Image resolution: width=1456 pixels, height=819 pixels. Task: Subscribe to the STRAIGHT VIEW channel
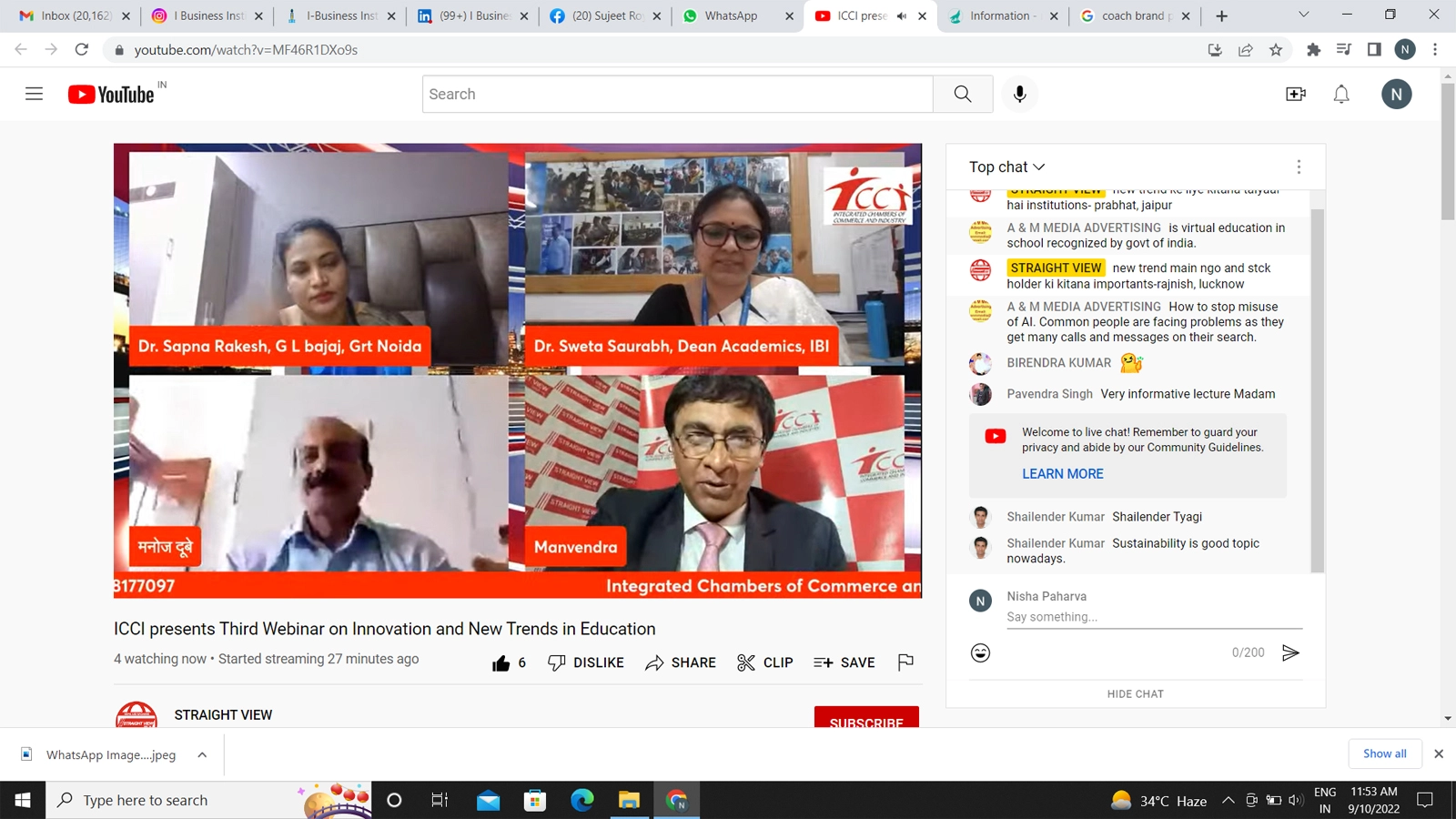[866, 718]
